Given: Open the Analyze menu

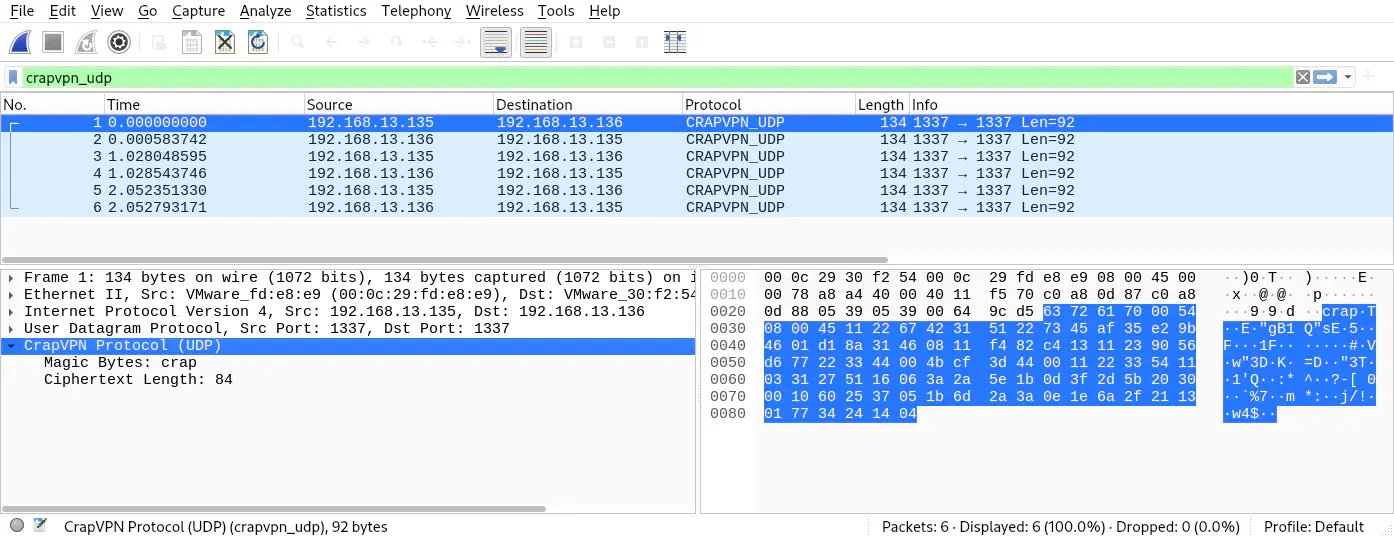Looking at the screenshot, I should (265, 11).
